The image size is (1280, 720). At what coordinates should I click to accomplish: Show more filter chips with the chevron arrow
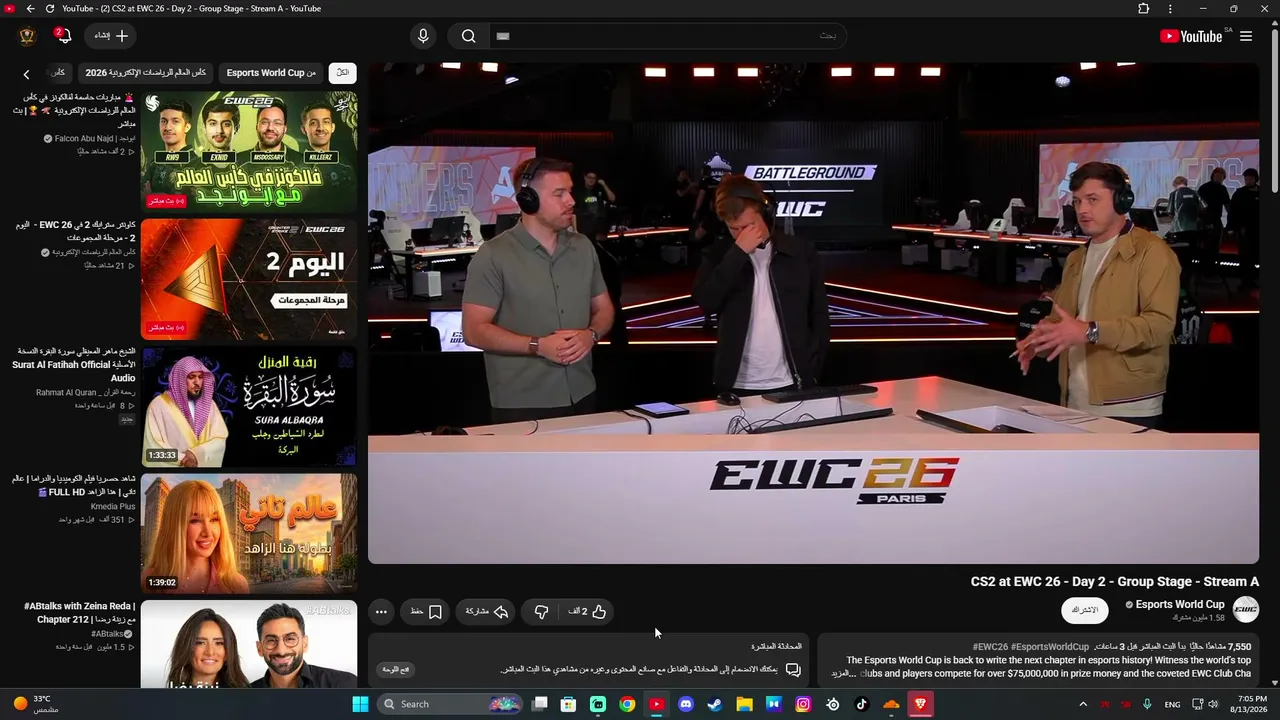pos(27,74)
